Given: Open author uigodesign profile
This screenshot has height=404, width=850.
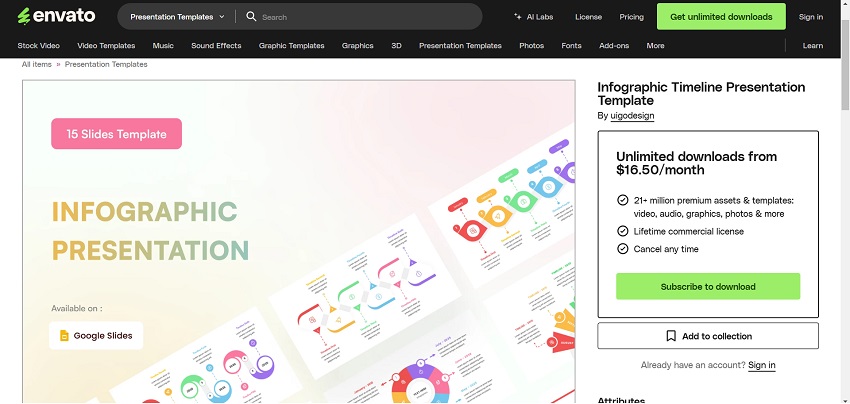Looking at the screenshot, I should 632,116.
